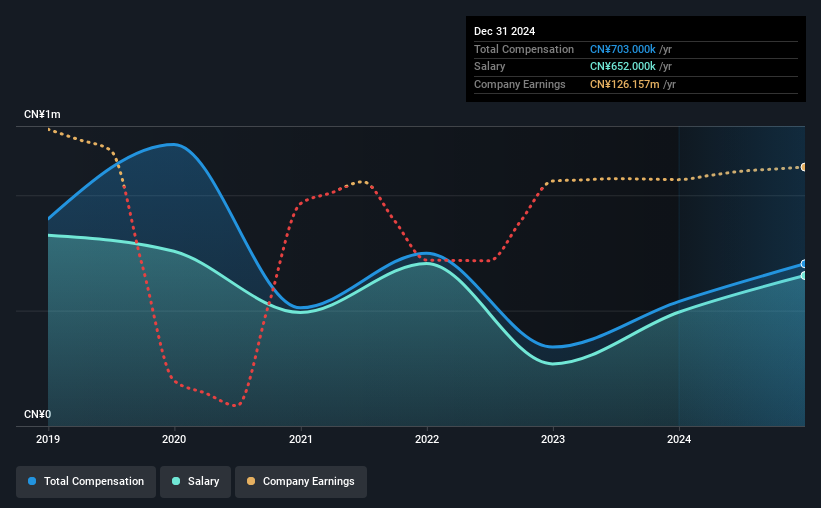This screenshot has height=508, width=821.
Task: Click the teal Salary legend dot
Action: coord(176,481)
